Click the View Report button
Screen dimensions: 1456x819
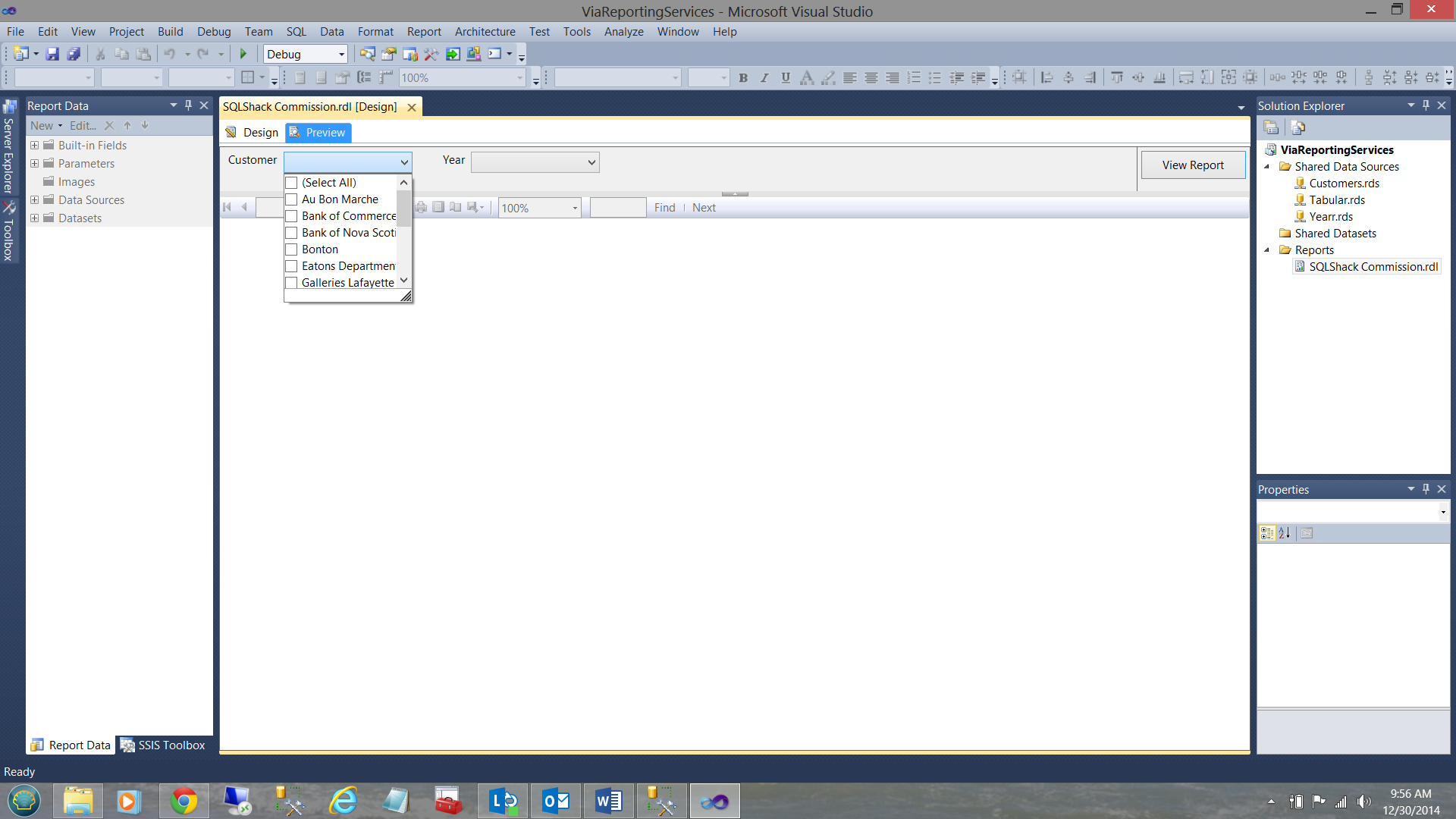pos(1192,165)
